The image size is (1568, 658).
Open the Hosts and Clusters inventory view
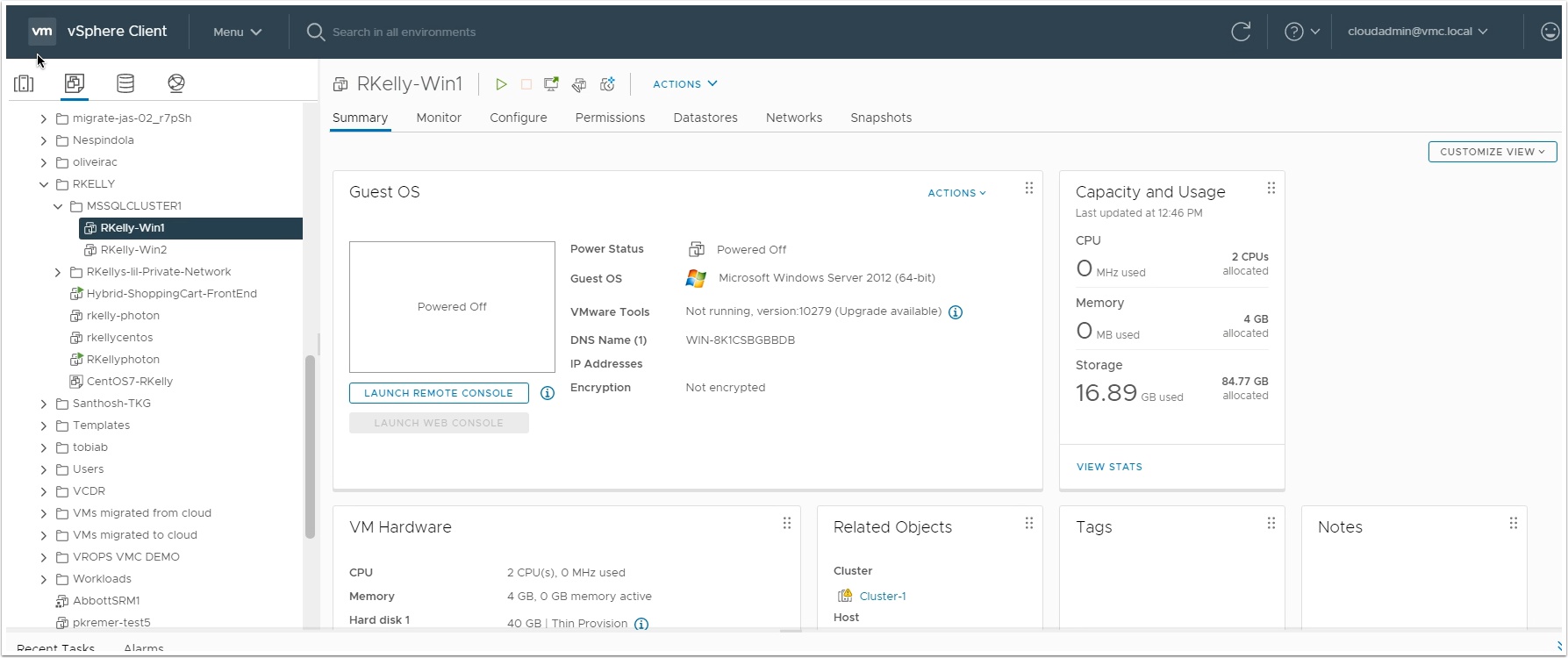point(24,83)
